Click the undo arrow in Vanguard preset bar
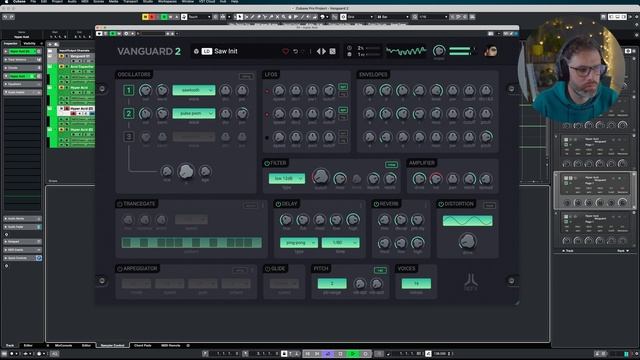 295,51
